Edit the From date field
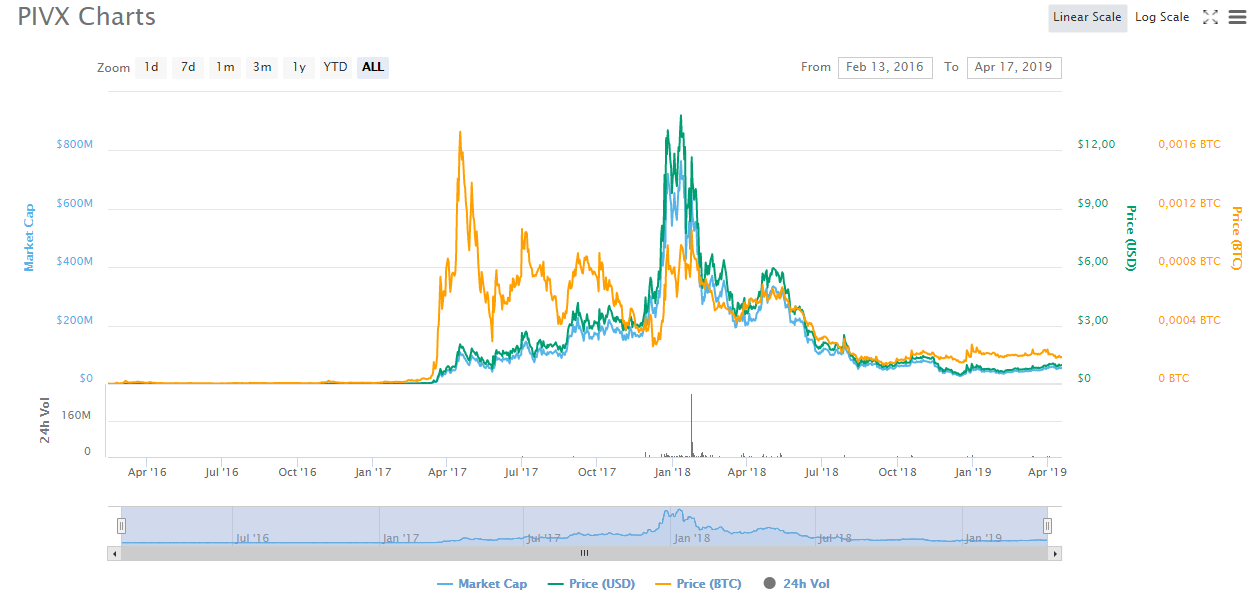1253x601 pixels. [885, 67]
